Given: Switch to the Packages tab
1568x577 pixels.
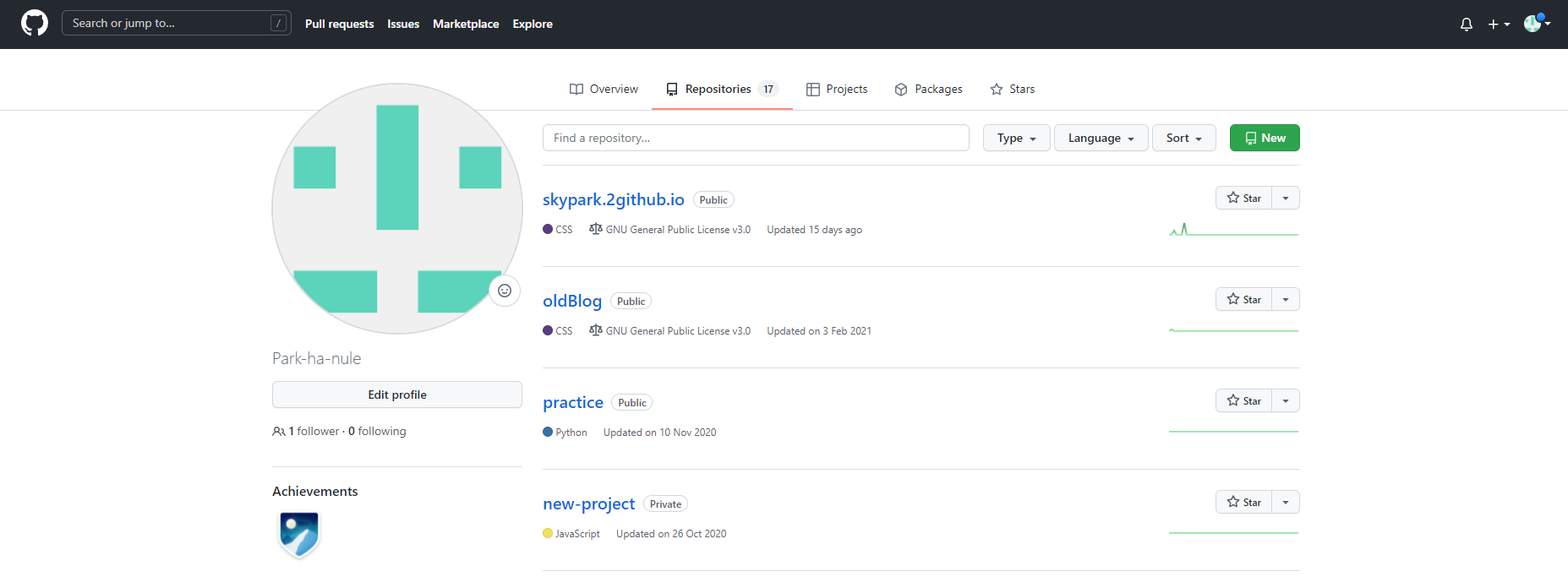Looking at the screenshot, I should click(928, 89).
